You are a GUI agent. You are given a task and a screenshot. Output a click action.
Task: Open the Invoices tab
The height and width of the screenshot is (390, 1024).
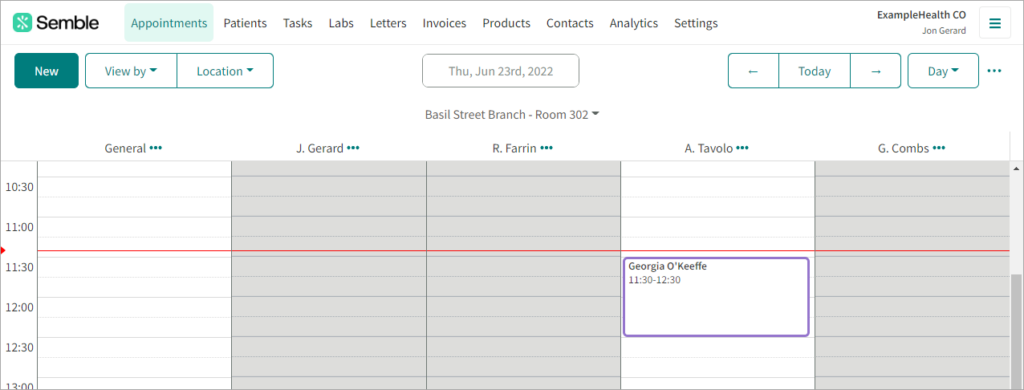click(x=444, y=23)
